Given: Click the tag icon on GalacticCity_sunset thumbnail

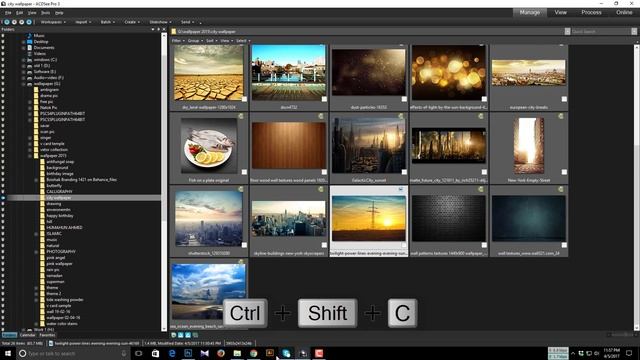Looking at the screenshot, I should coord(401,116).
